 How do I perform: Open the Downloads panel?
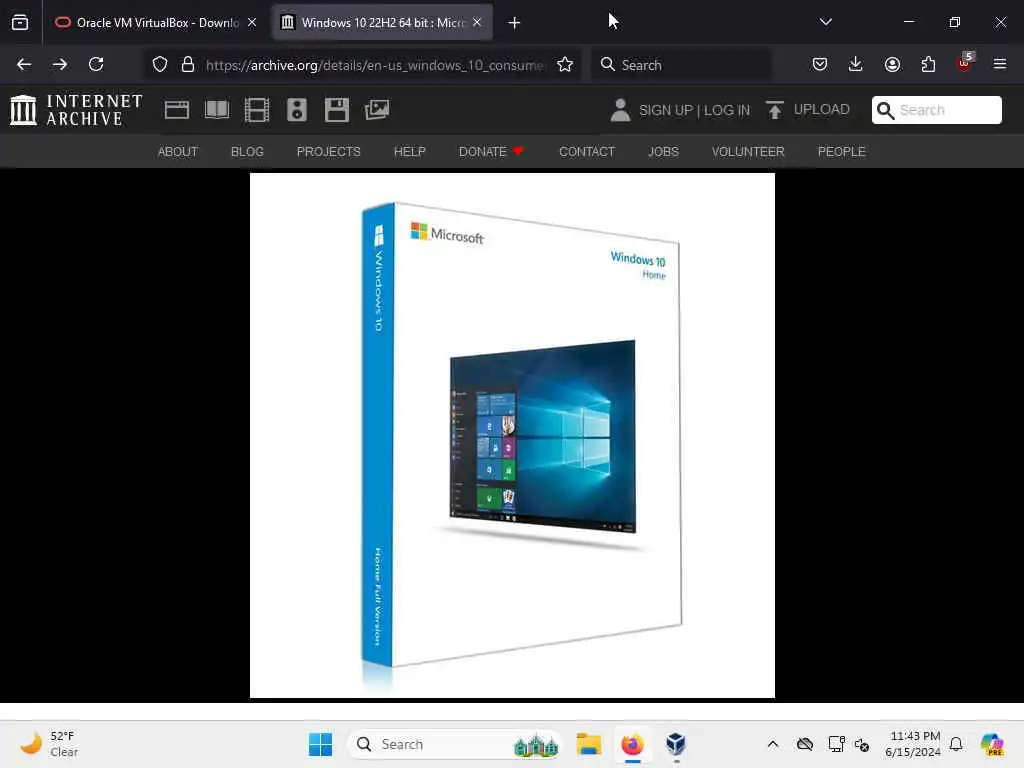pyautogui.click(x=856, y=64)
